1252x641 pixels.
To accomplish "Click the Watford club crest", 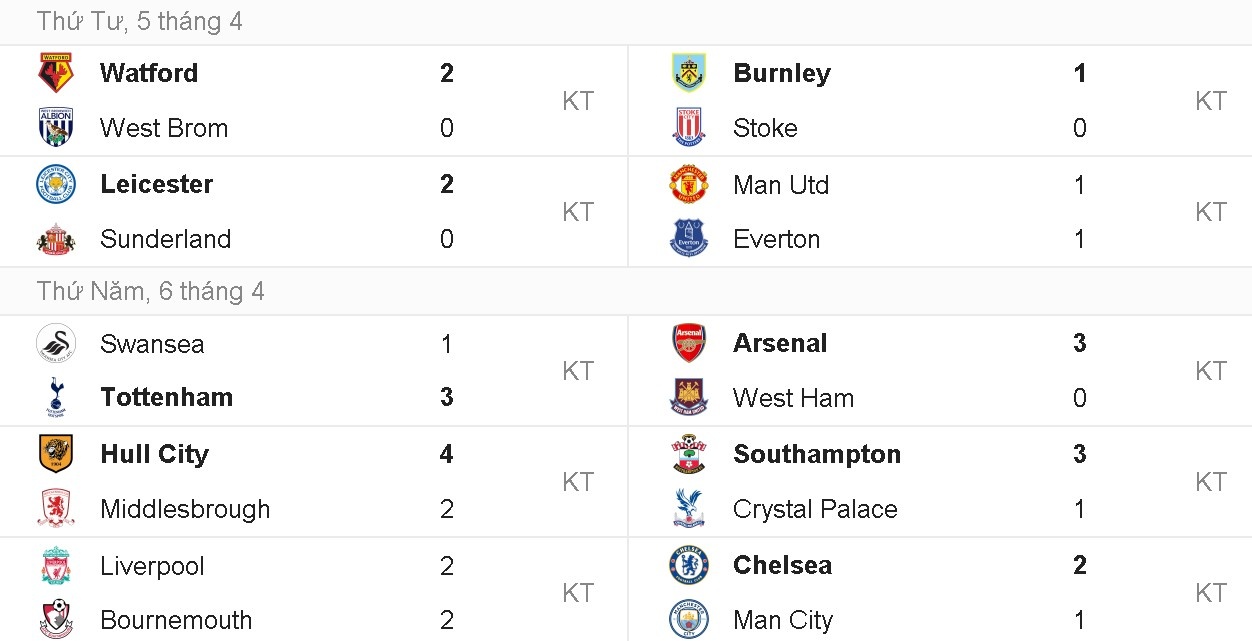I will point(56,73).
